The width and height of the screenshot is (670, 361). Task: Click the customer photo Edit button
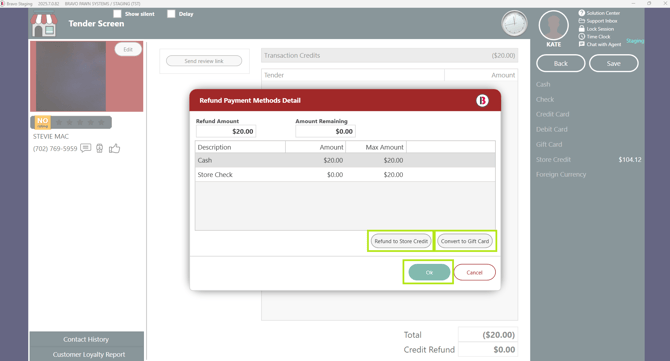tap(128, 50)
